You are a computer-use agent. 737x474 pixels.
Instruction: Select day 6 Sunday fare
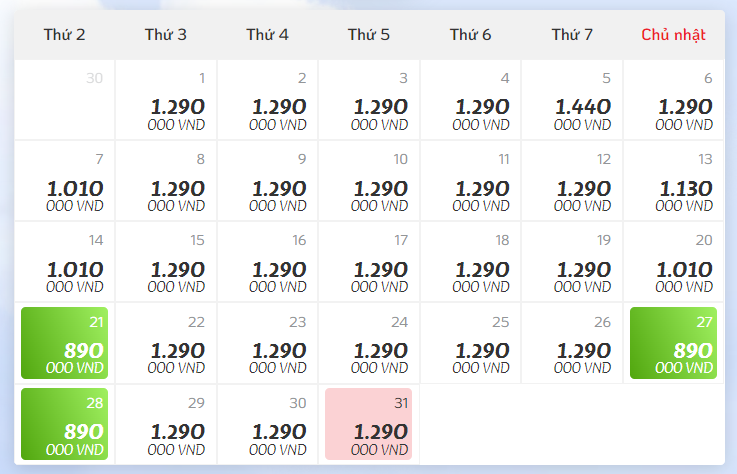673,100
